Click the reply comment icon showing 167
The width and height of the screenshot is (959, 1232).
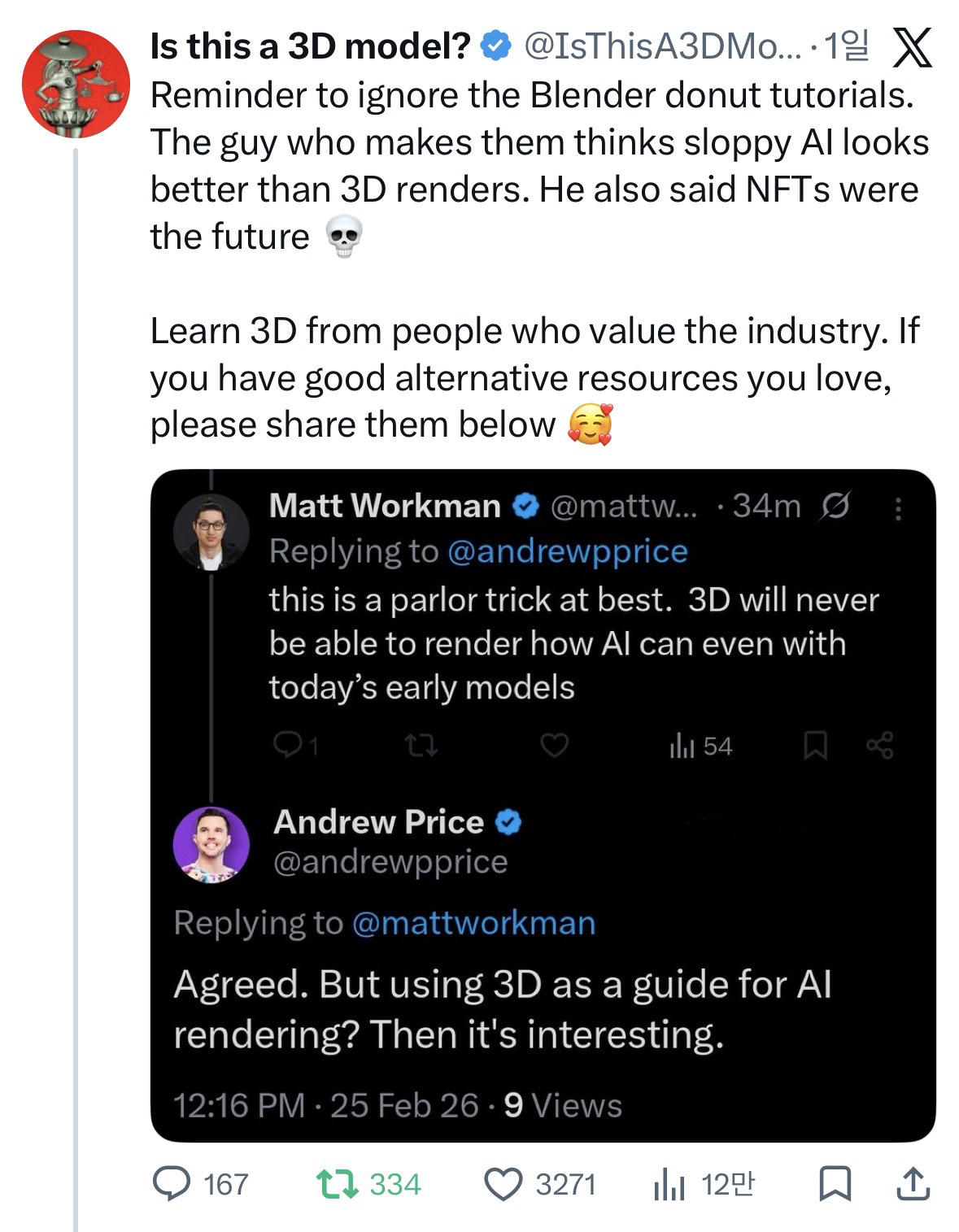172,1184
